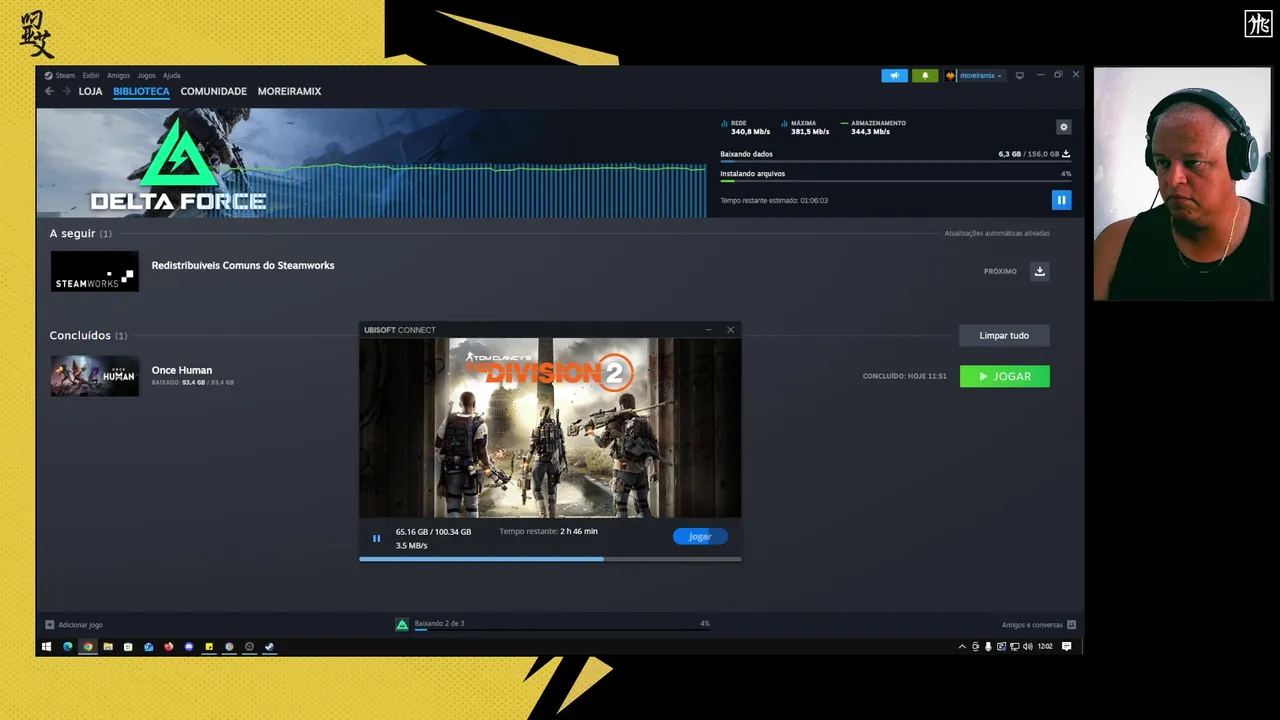Screen dimensions: 1280x720
Task: Open the Once Human thumbnail
Action: [95, 376]
